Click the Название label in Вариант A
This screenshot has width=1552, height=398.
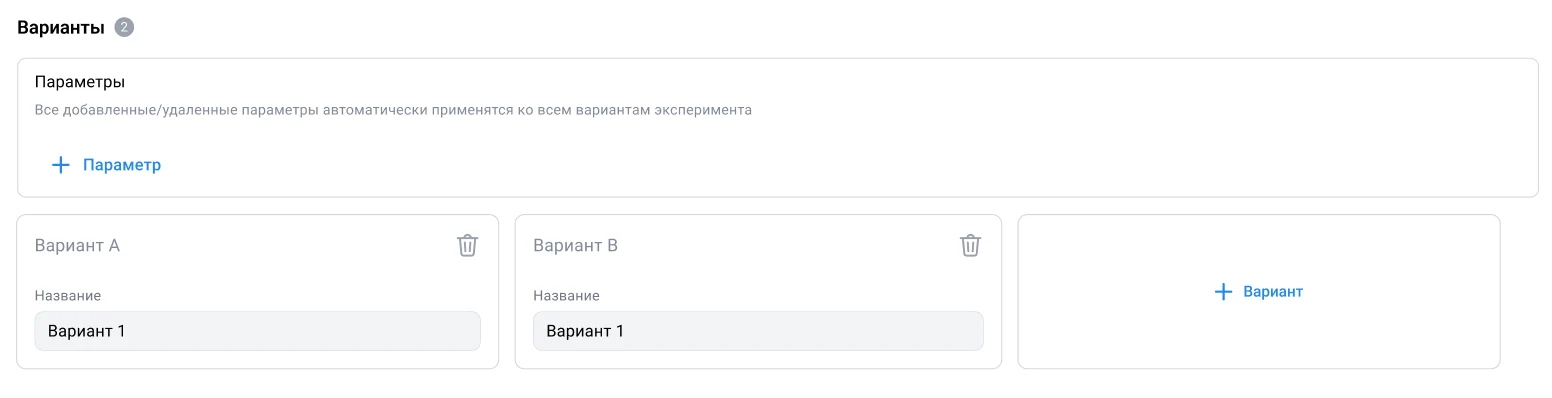click(68, 296)
